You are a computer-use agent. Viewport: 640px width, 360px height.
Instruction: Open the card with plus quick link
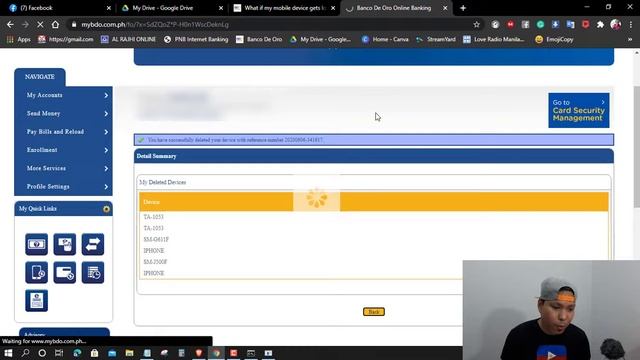click(64, 272)
